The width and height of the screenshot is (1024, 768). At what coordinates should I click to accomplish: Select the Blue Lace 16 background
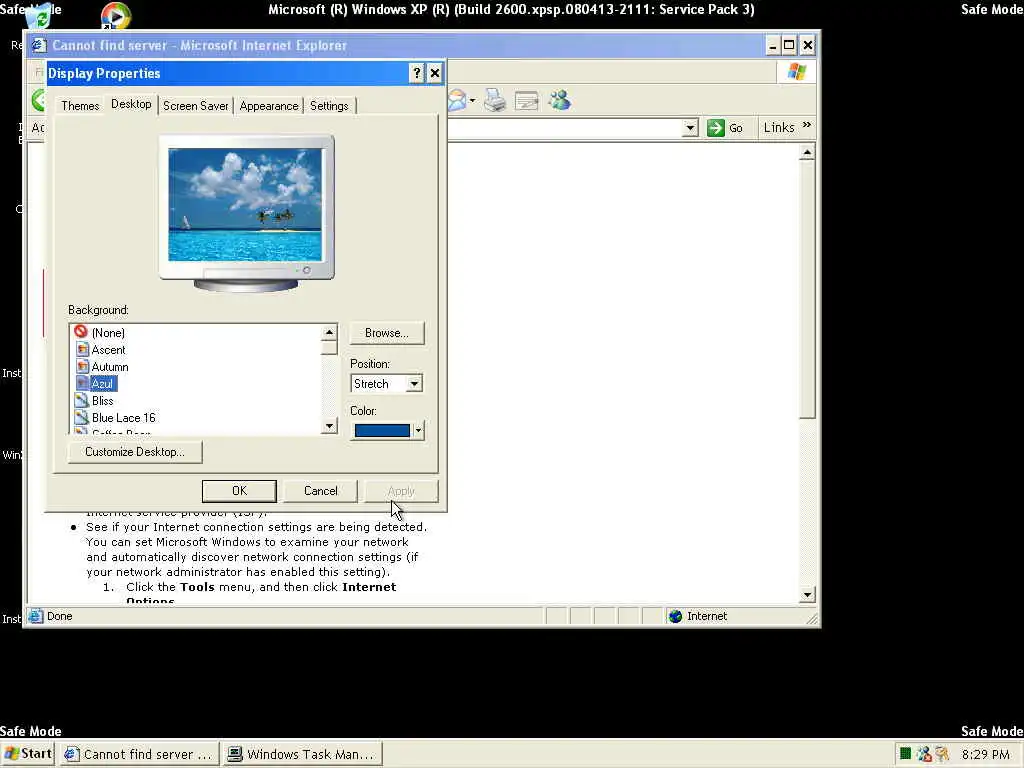point(123,418)
